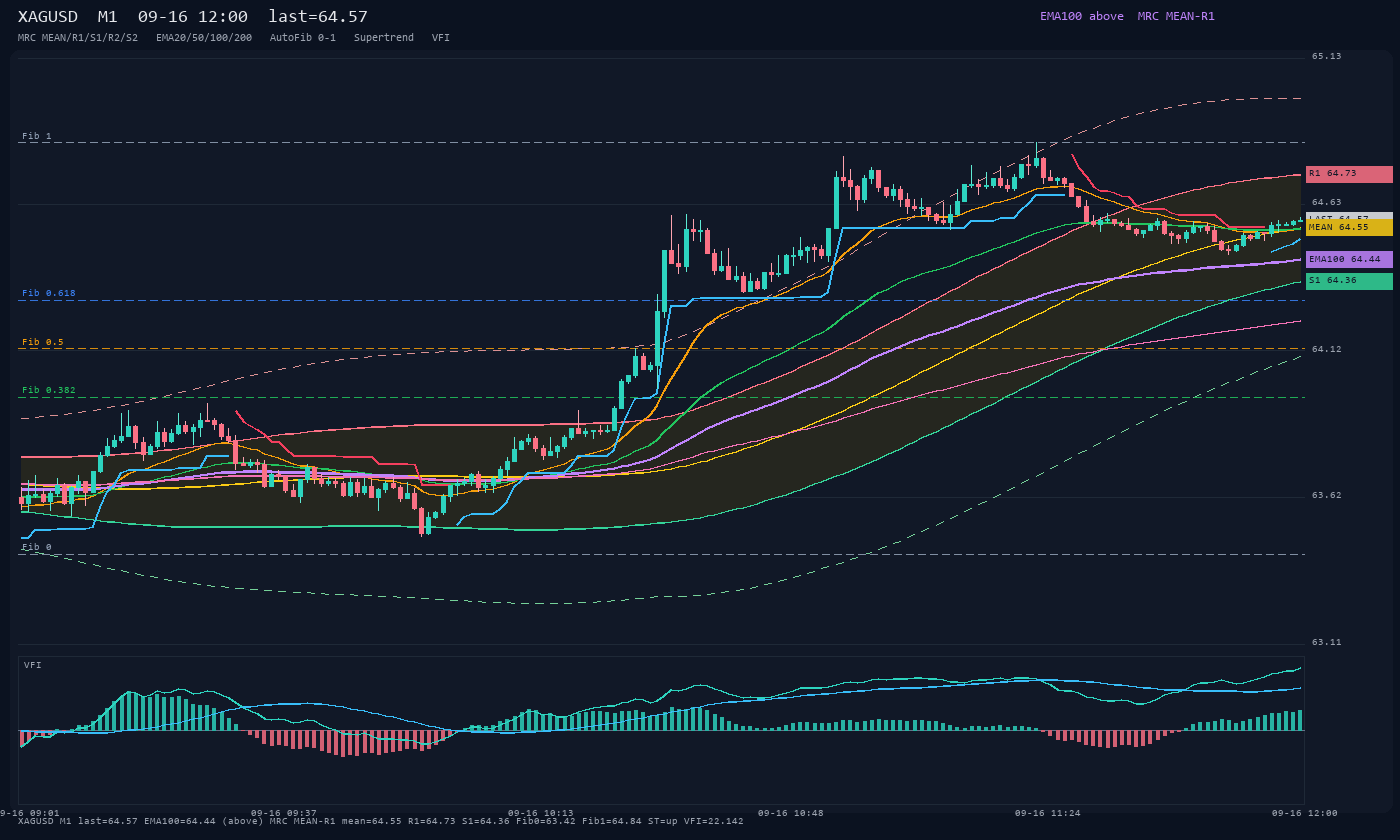The width and height of the screenshot is (1400, 840).
Task: Click the Fib 0 level label
Action: pos(37,547)
